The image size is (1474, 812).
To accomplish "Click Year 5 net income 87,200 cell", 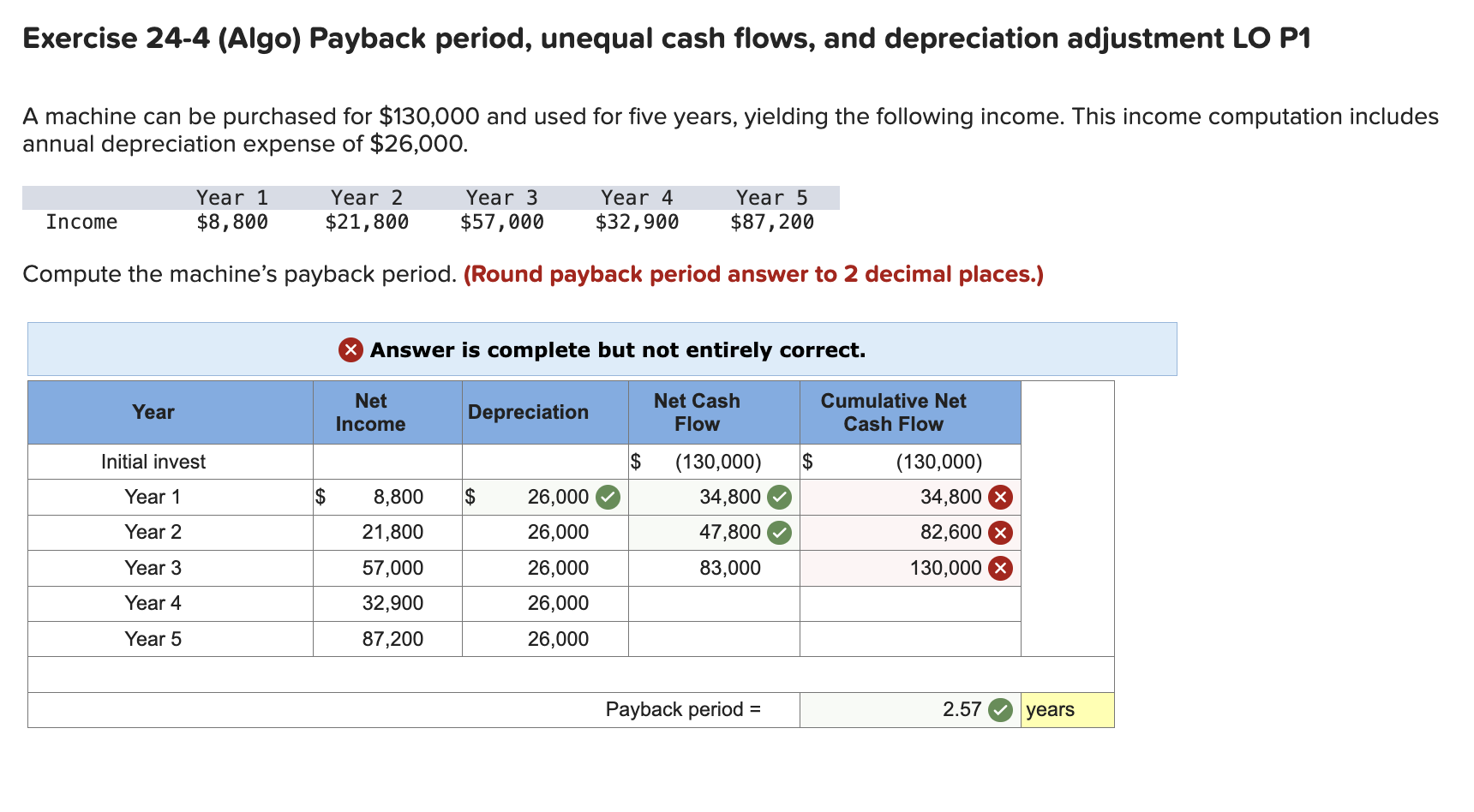I will tap(387, 639).
